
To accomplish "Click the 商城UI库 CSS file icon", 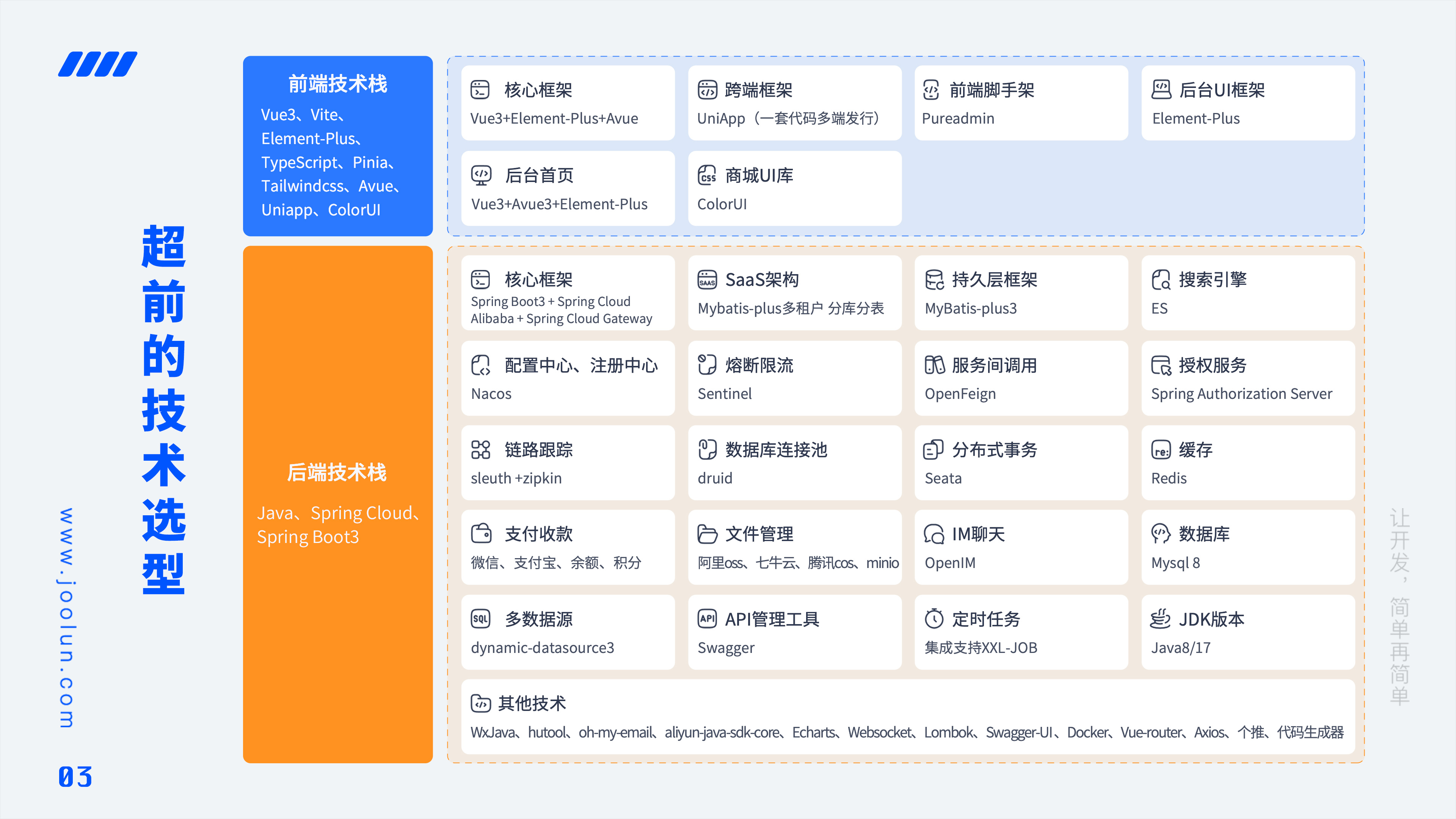I will [707, 175].
